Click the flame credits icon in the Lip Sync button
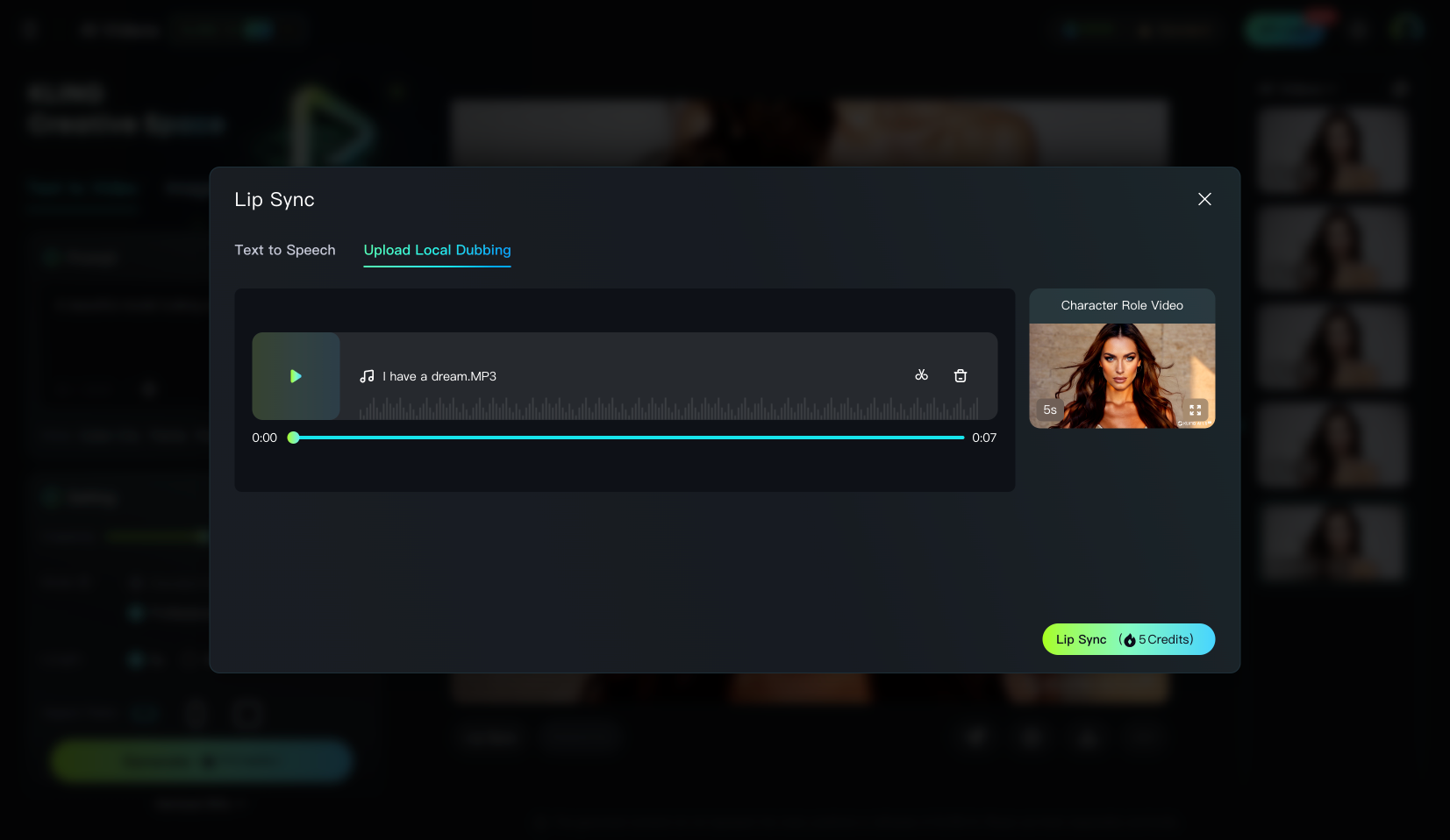 coord(1130,640)
